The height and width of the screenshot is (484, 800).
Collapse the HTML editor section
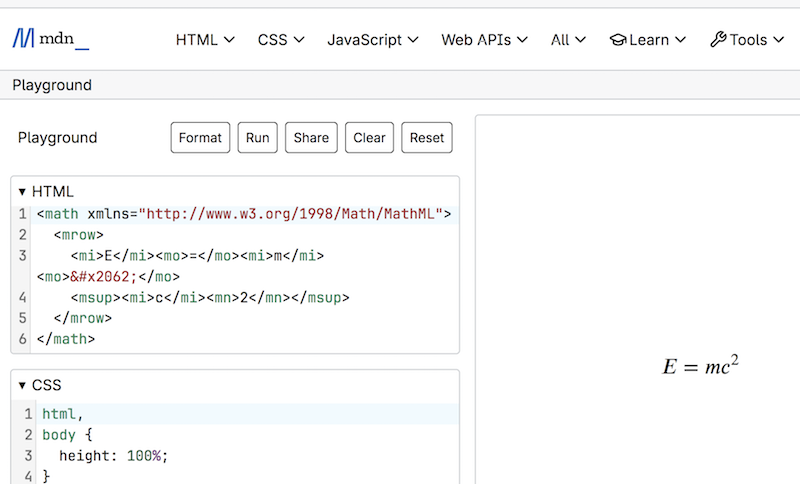tap(22, 192)
